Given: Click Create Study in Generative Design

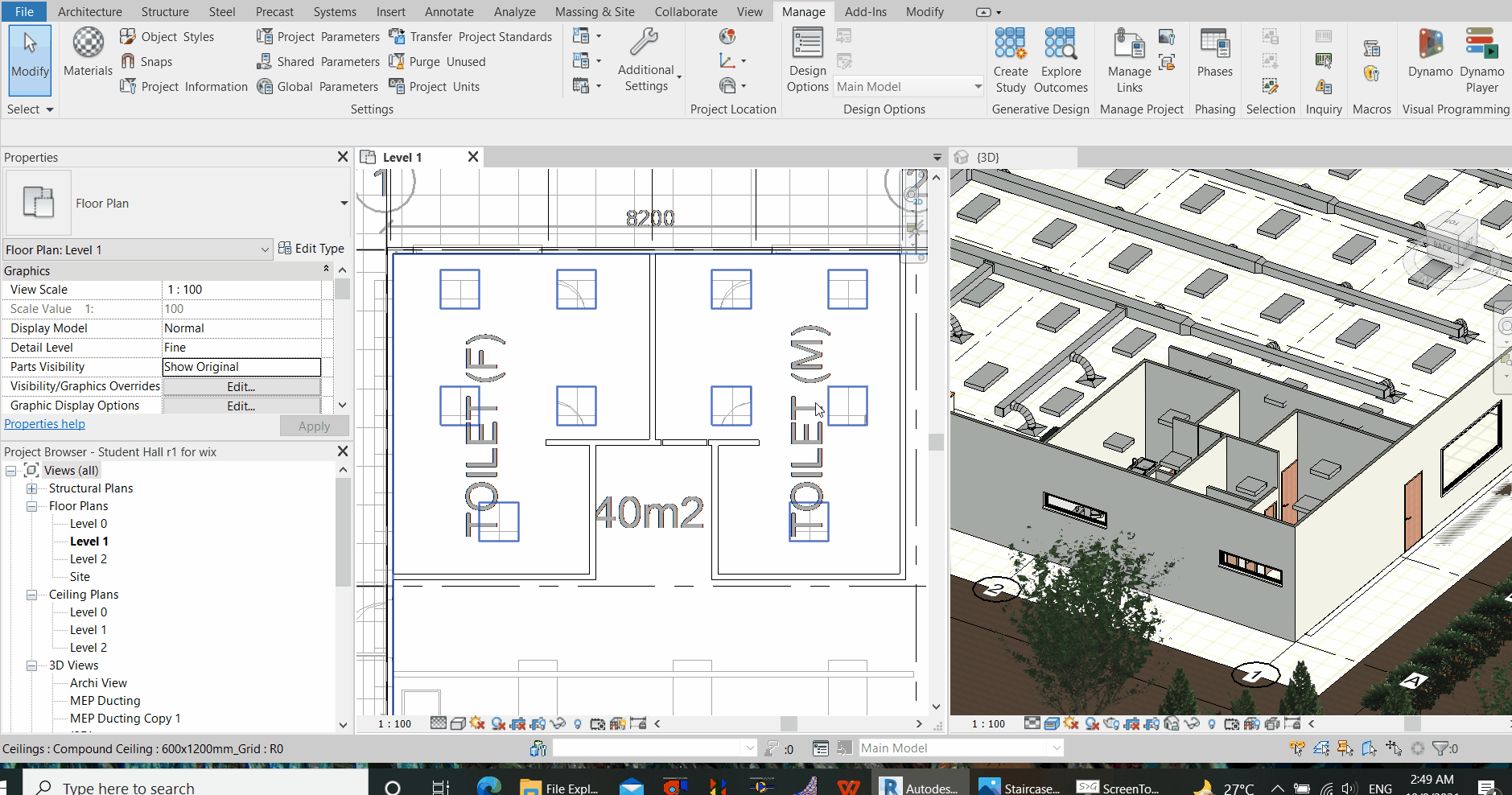Looking at the screenshot, I should click(1011, 60).
